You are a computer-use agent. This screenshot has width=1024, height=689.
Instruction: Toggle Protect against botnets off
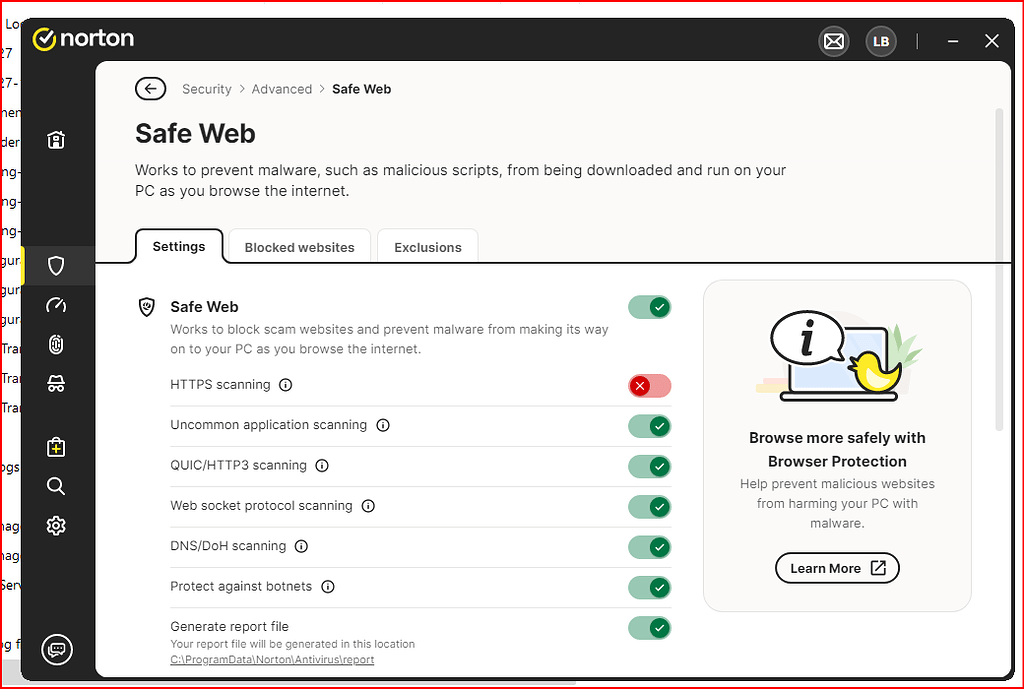649,587
